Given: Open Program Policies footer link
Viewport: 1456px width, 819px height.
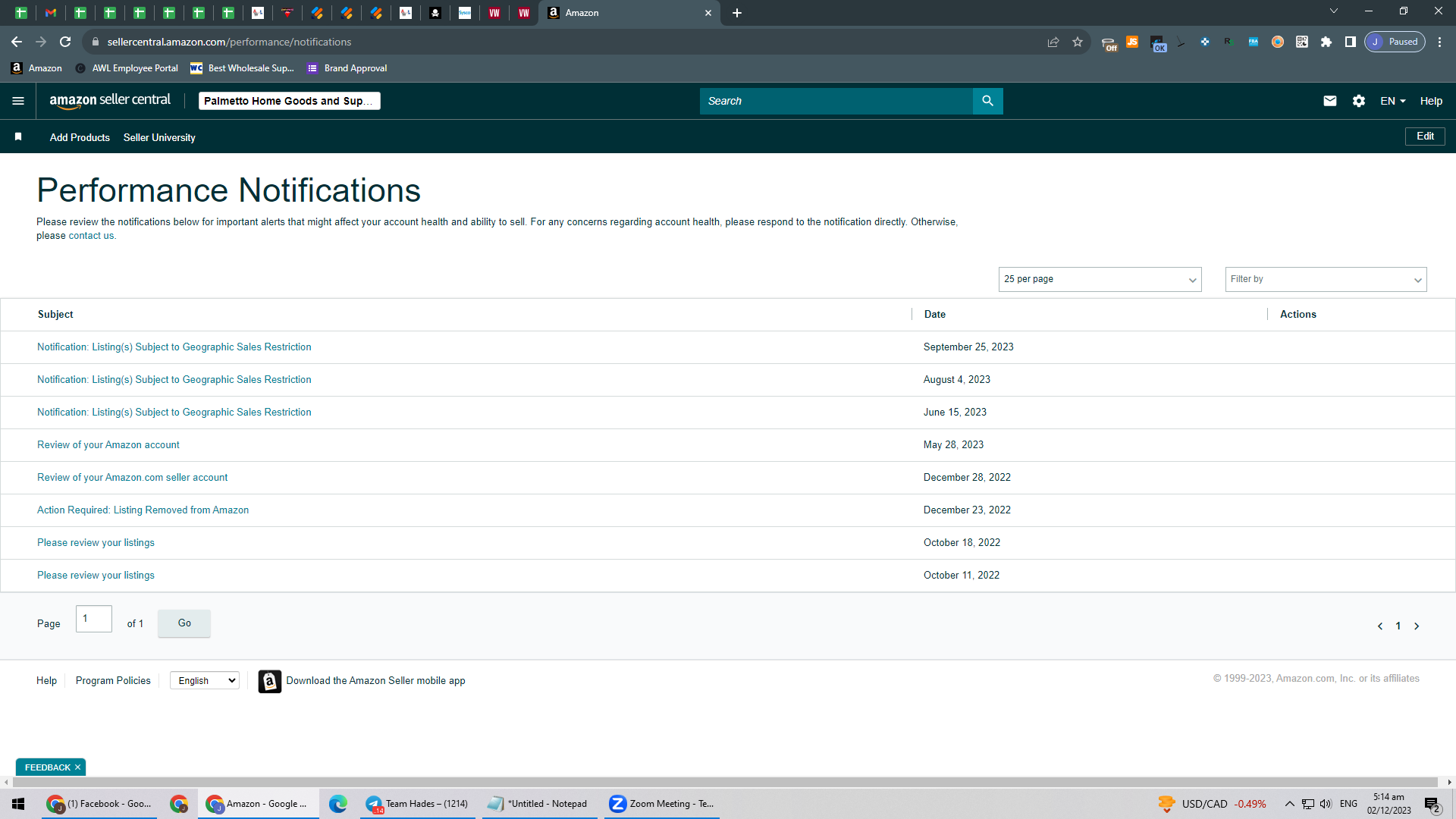Looking at the screenshot, I should point(113,681).
